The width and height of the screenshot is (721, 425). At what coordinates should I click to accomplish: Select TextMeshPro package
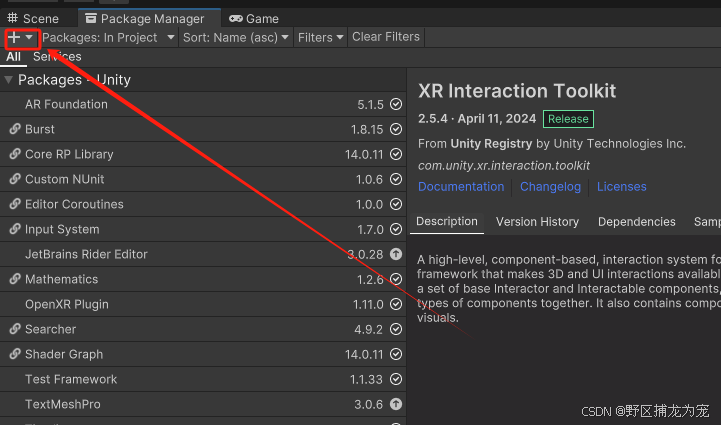(203, 404)
